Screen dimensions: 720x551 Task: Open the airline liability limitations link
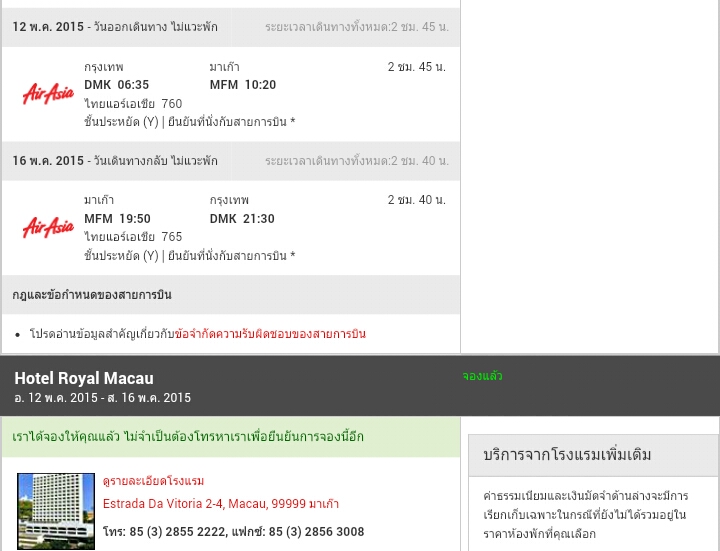(270, 334)
